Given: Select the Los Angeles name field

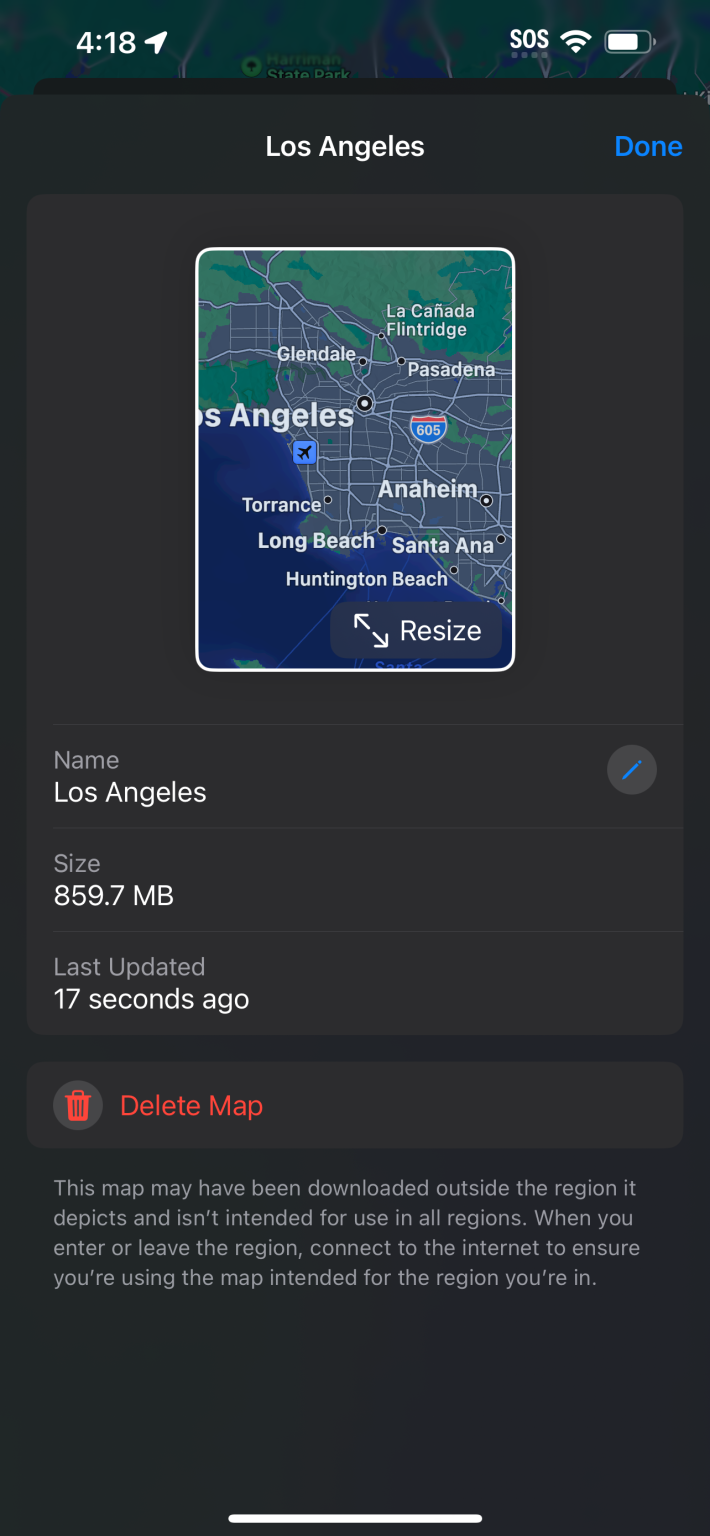Looking at the screenshot, I should click(129, 792).
